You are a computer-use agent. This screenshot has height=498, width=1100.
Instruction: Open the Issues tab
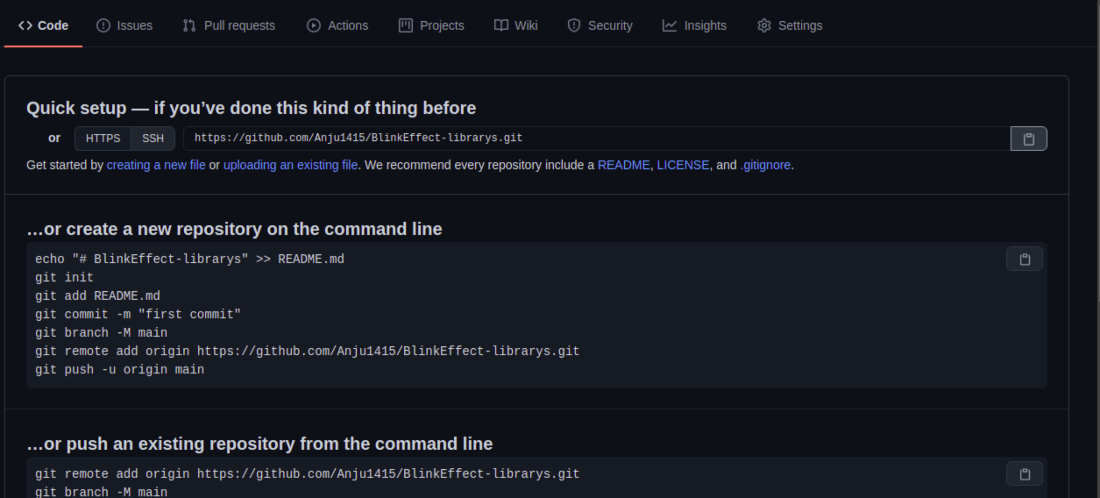124,25
